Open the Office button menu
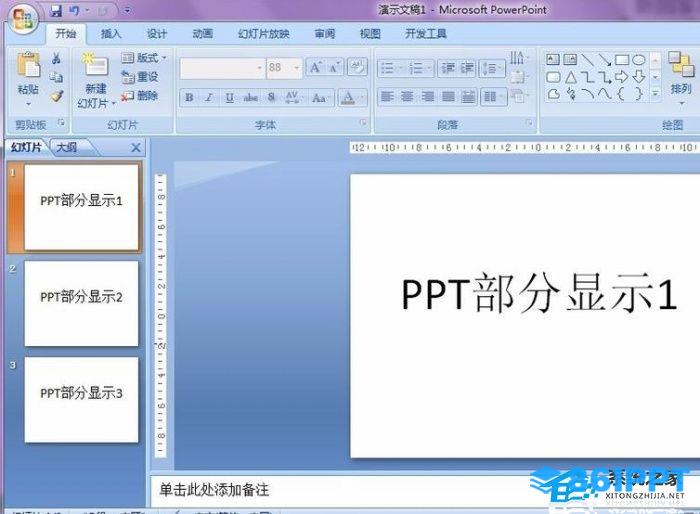This screenshot has width=700, height=514. [x=23, y=19]
